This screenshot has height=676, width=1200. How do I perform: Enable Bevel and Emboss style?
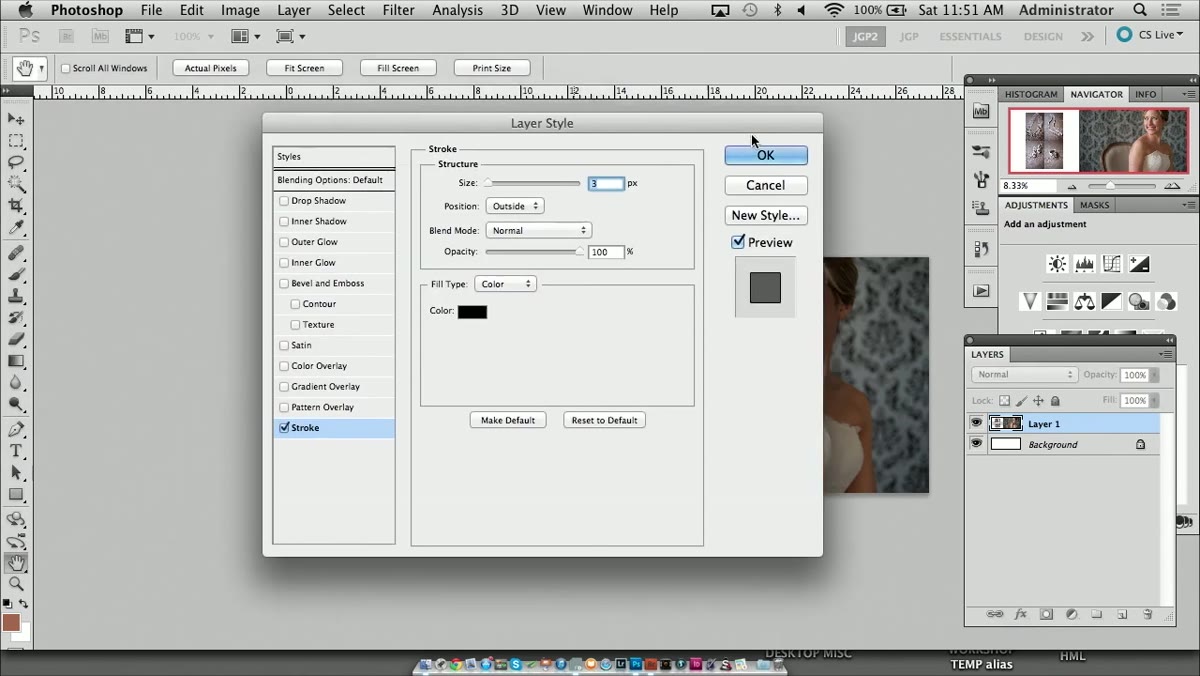284,283
